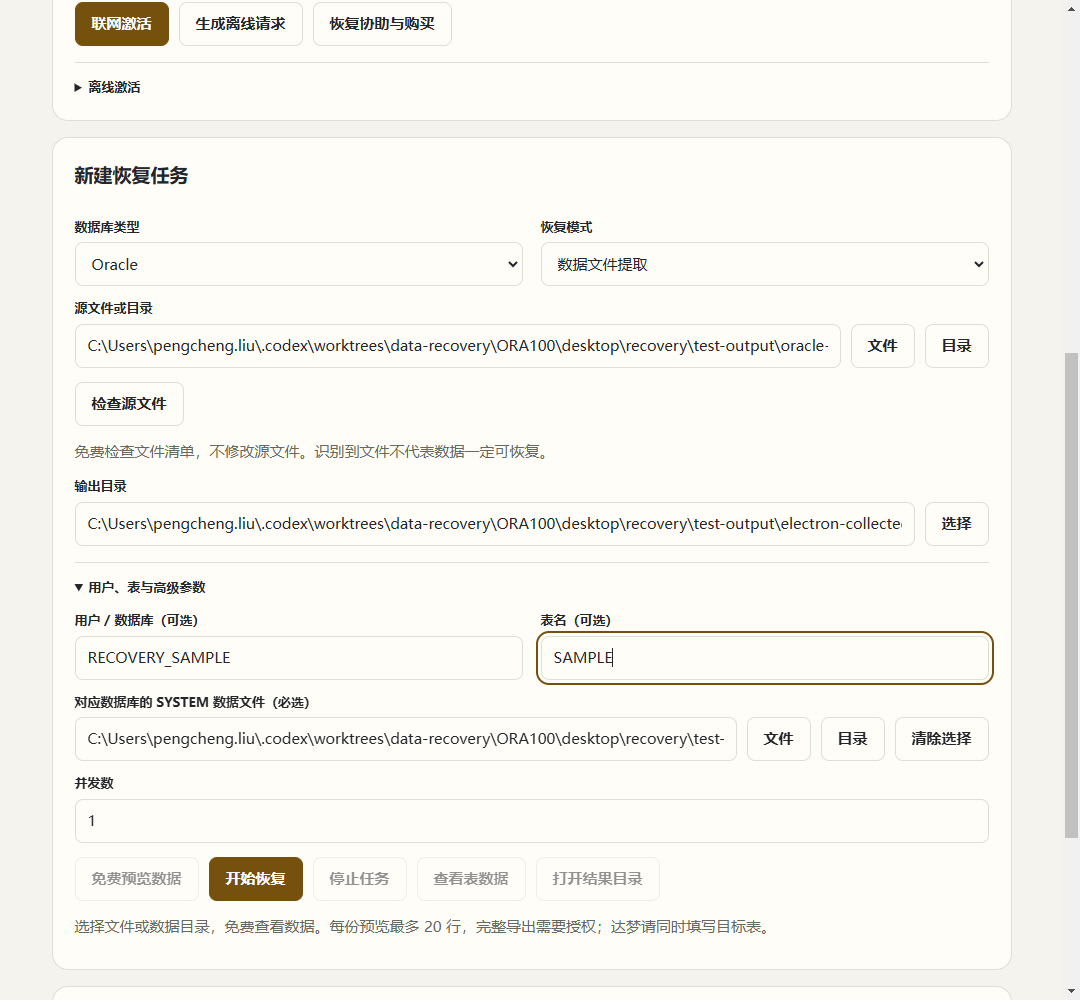Click the 联网激活 button
This screenshot has height=1000, width=1080.
121,24
